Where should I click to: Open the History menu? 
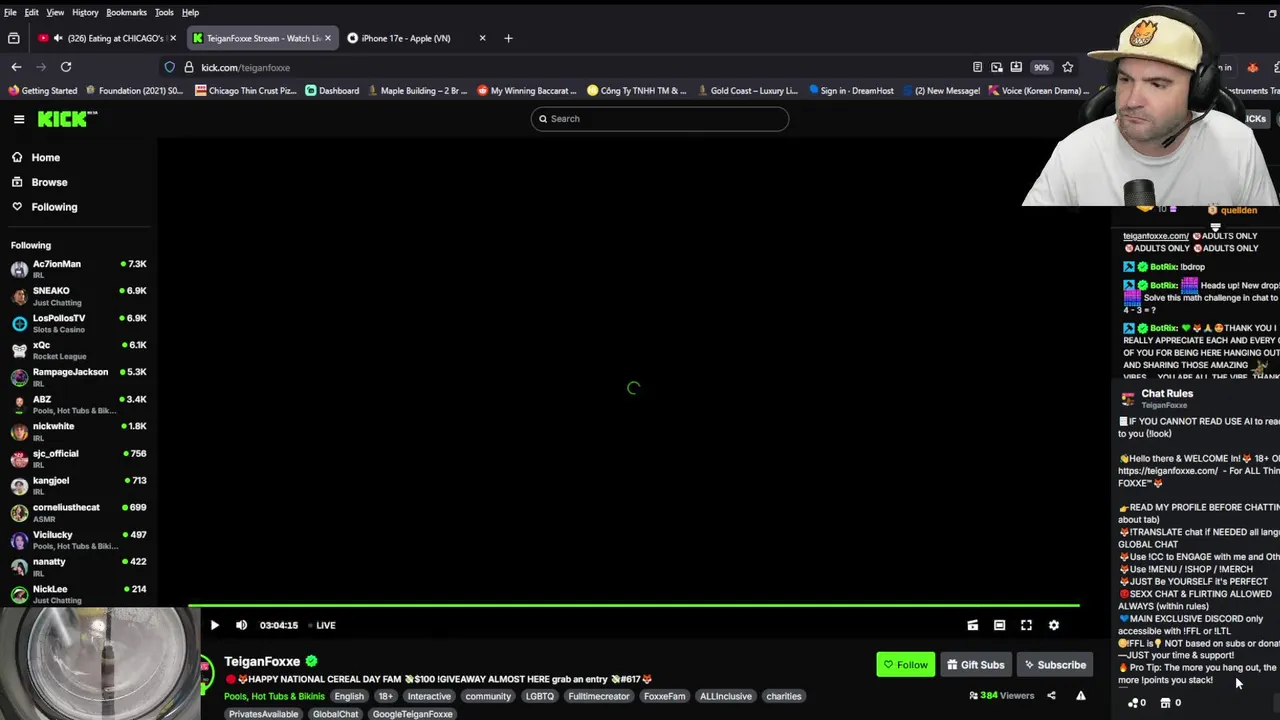coord(85,12)
